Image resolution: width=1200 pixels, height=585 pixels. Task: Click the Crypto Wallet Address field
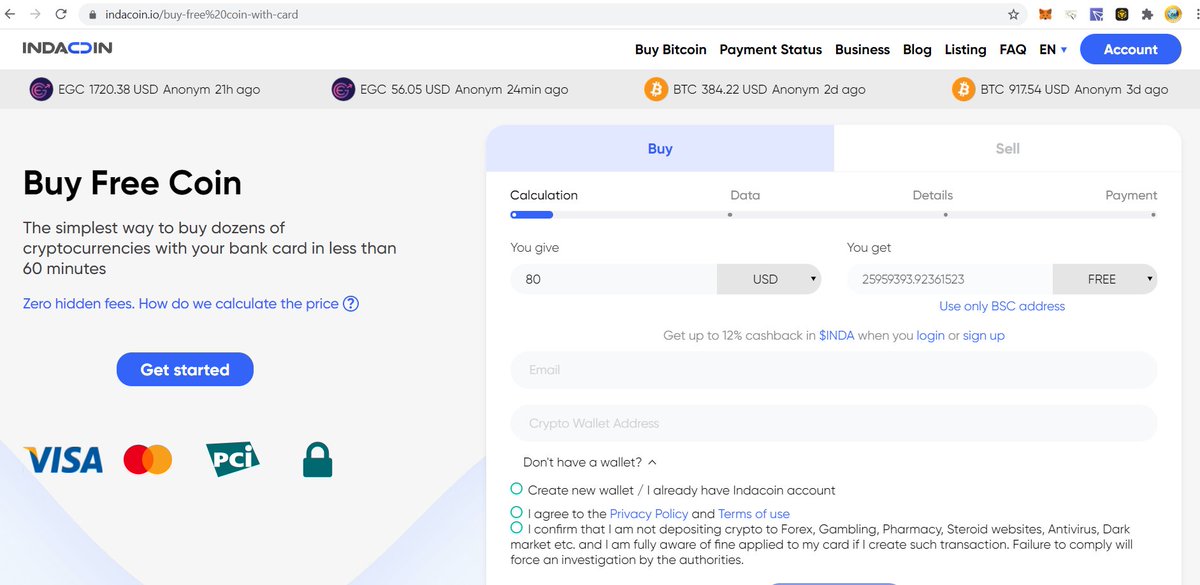coord(833,424)
